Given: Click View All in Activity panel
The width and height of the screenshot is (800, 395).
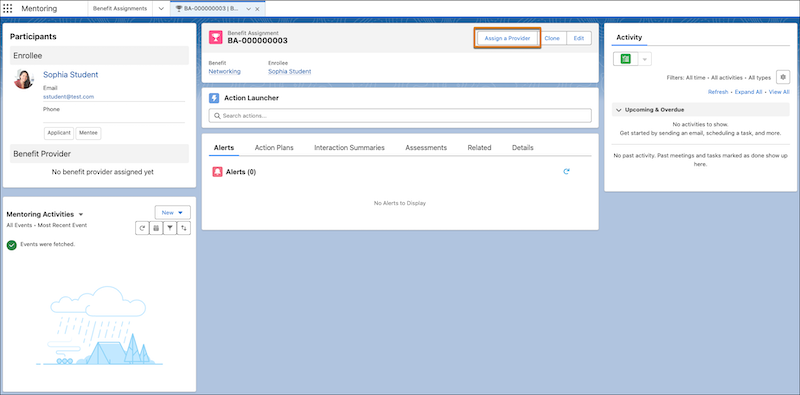Looking at the screenshot, I should [779, 92].
